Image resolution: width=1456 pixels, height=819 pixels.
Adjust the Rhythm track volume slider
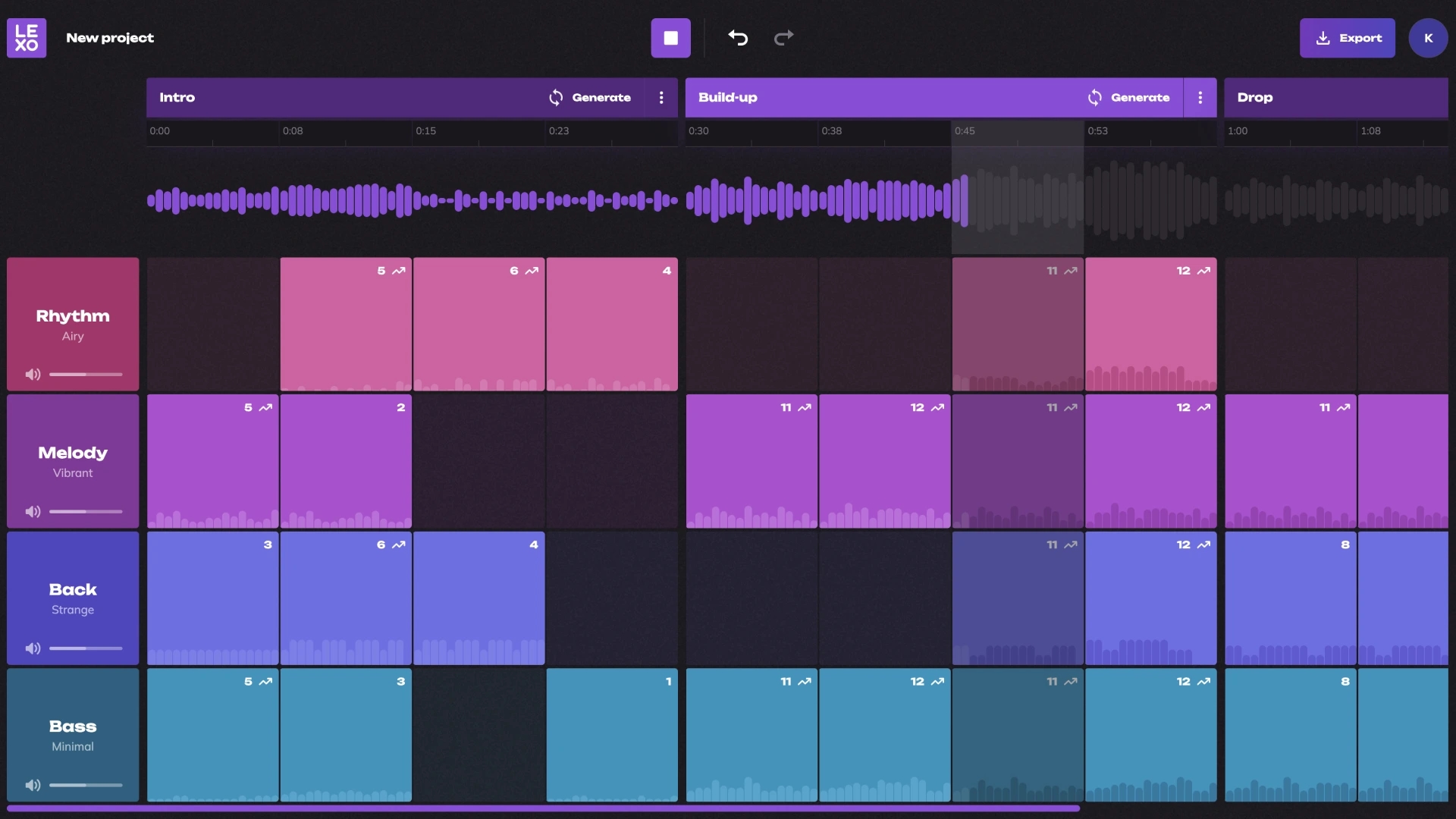pyautogui.click(x=86, y=375)
